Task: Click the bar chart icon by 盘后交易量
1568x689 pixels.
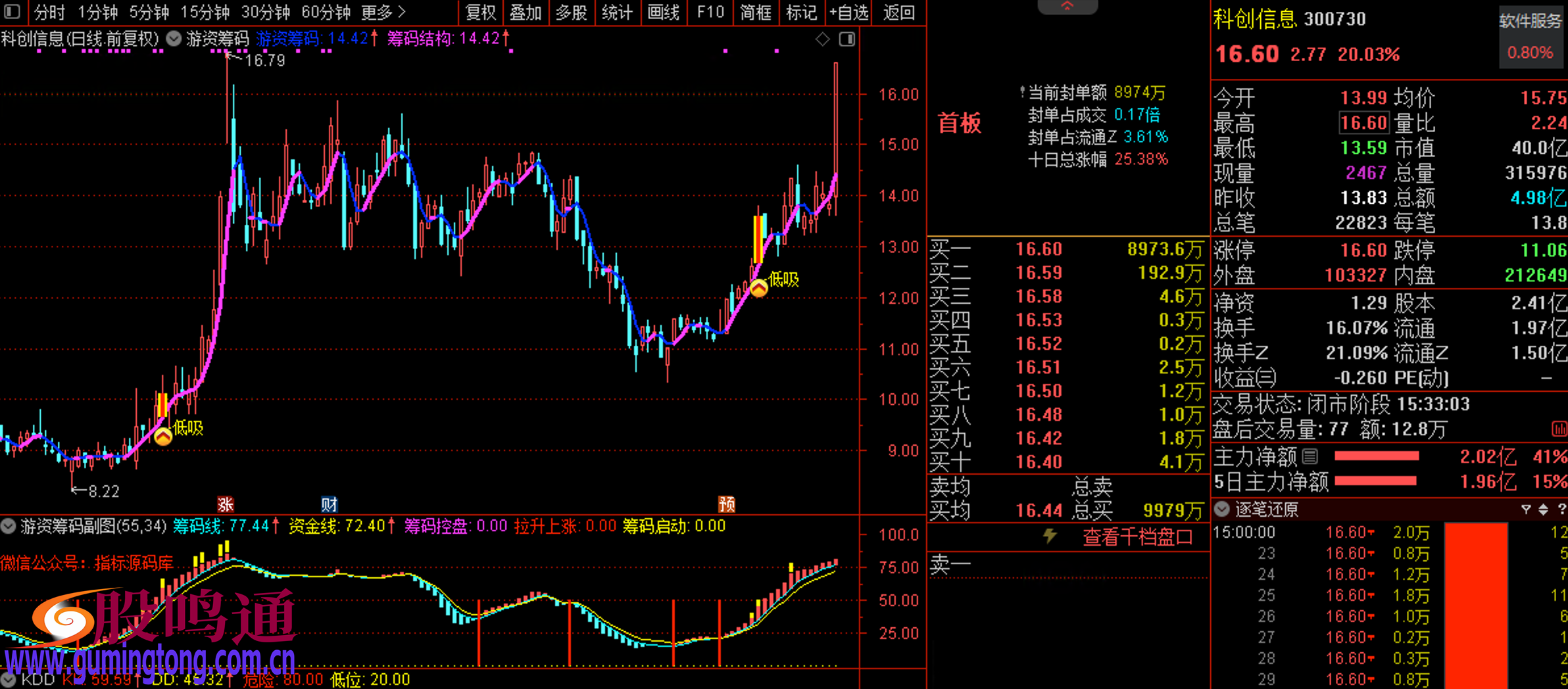Action: coord(1559,429)
